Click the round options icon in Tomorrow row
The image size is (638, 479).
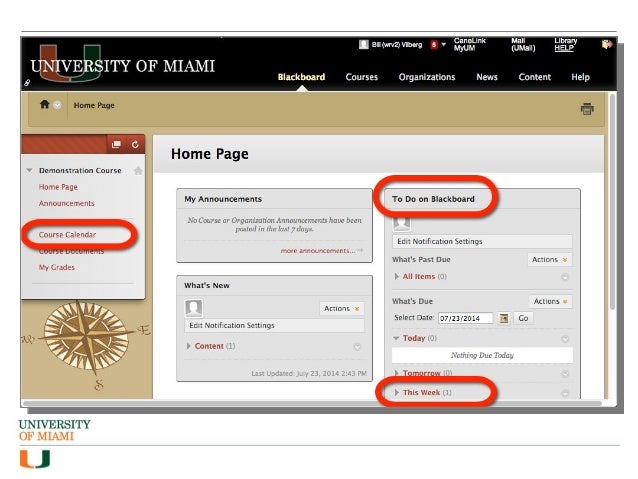click(x=565, y=374)
